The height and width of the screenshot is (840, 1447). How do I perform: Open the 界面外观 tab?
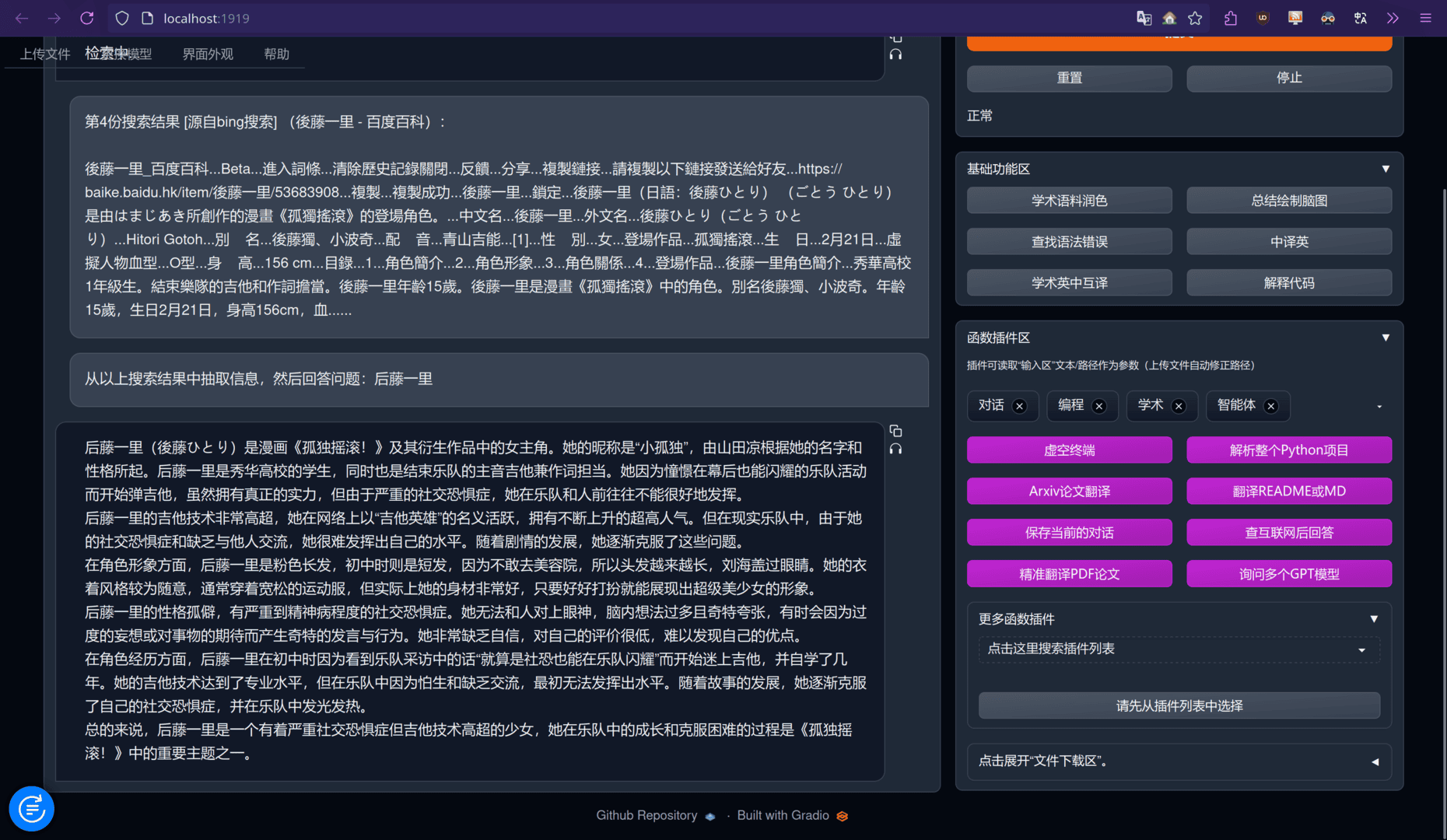tap(208, 54)
